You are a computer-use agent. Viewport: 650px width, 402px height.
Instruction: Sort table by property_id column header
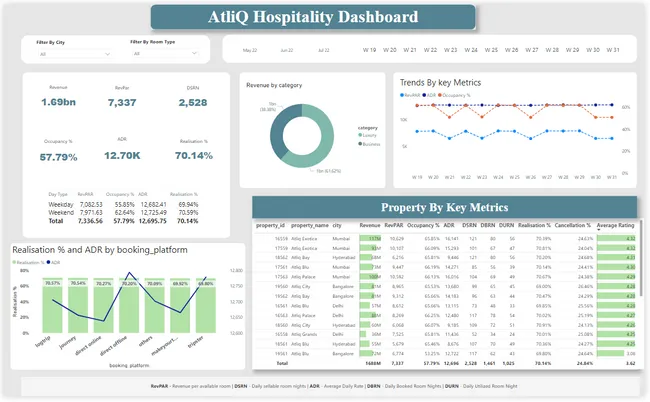coord(270,225)
